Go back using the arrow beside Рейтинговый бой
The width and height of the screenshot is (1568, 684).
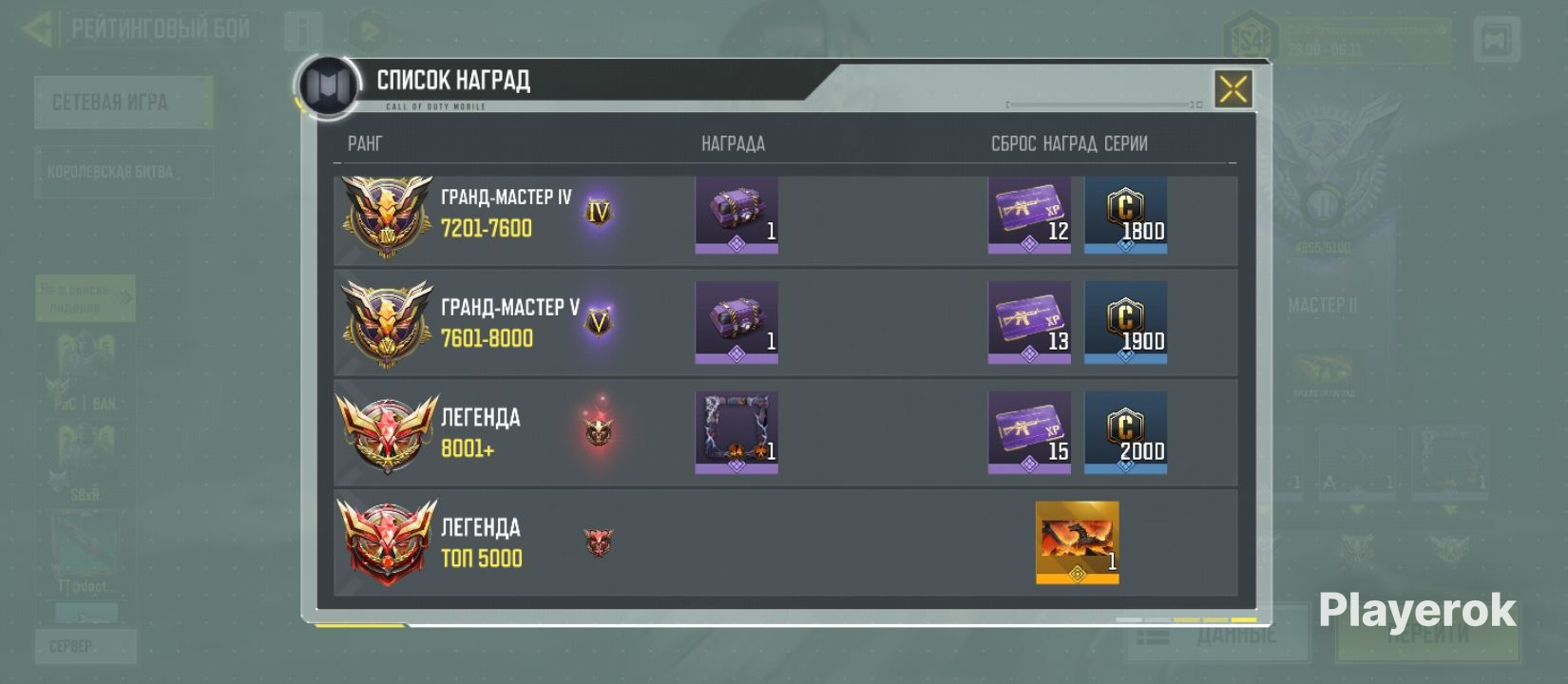(x=38, y=28)
